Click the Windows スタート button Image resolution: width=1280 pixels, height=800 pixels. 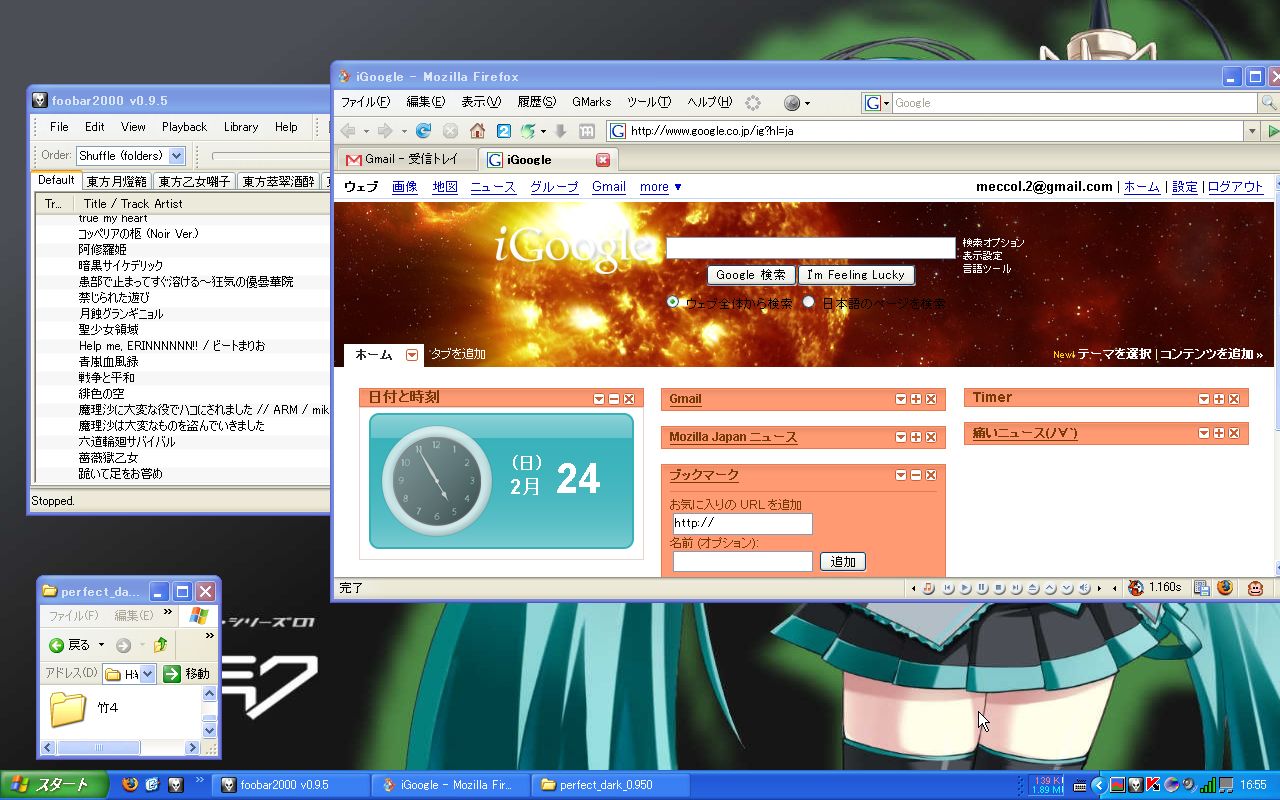[54, 785]
